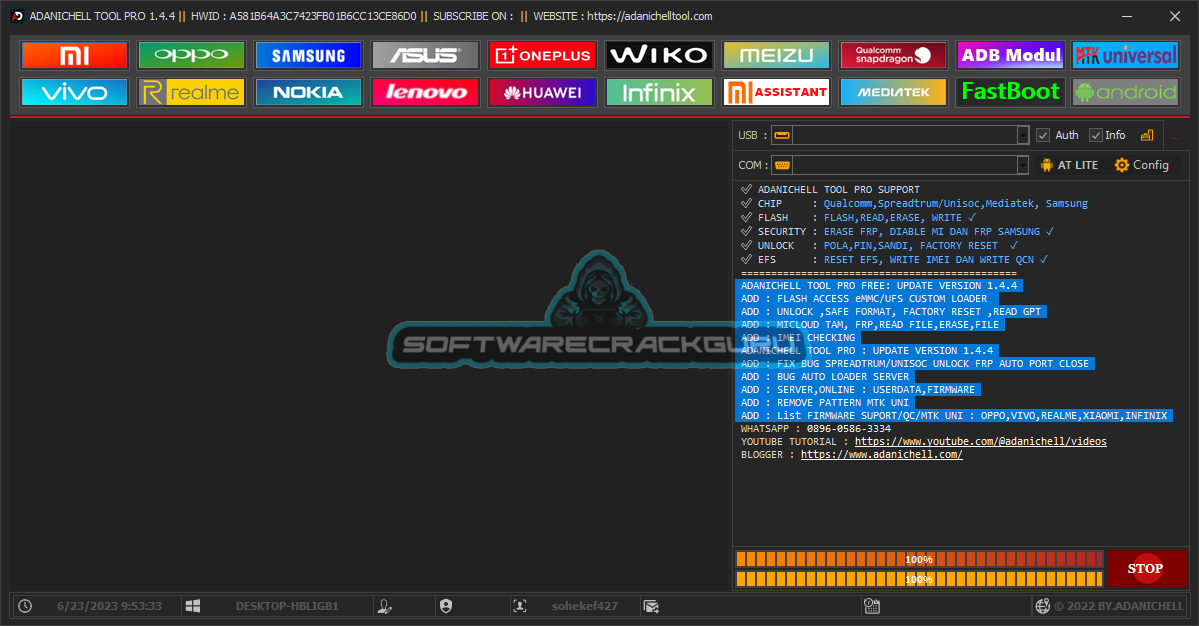Click the shield icon in status bar
Viewport: 1199px width, 626px height.
(x=446, y=606)
